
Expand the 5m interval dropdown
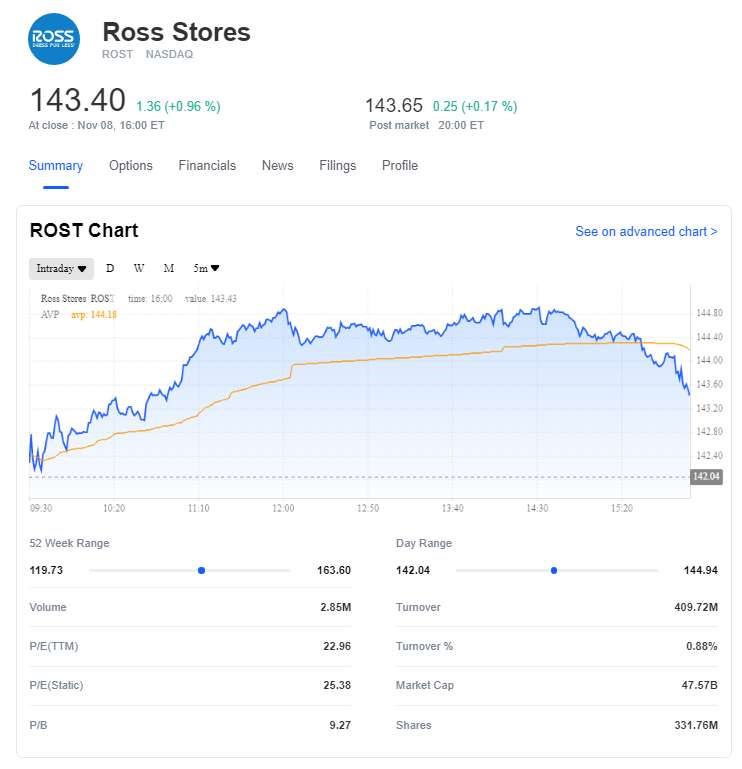tap(206, 268)
